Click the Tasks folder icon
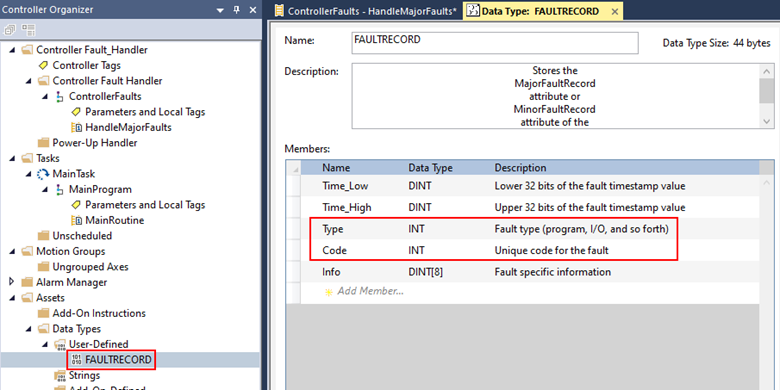Image resolution: width=780 pixels, height=390 pixels. (27, 158)
